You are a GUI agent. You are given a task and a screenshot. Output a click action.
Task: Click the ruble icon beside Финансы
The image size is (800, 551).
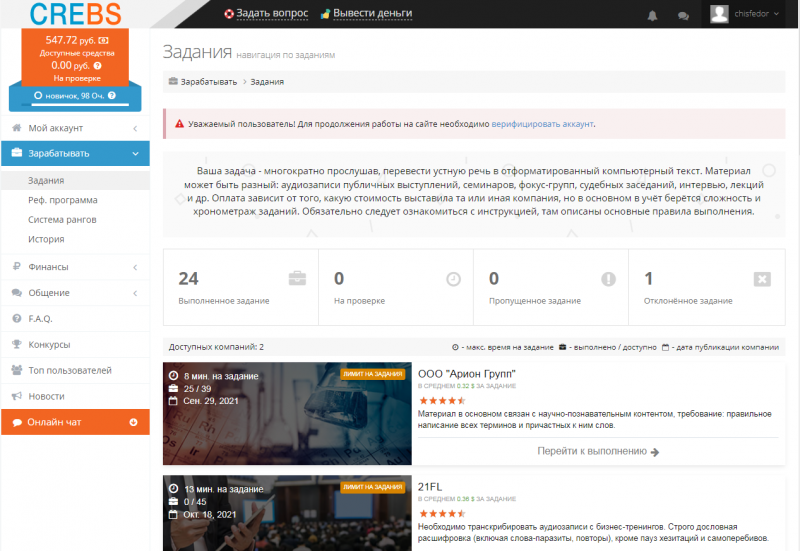tap(17, 266)
